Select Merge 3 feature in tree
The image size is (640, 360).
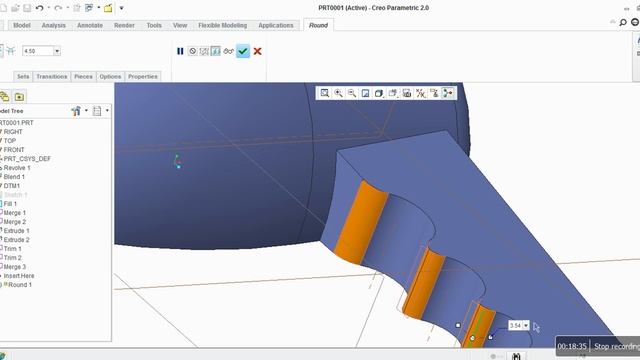click(x=14, y=267)
